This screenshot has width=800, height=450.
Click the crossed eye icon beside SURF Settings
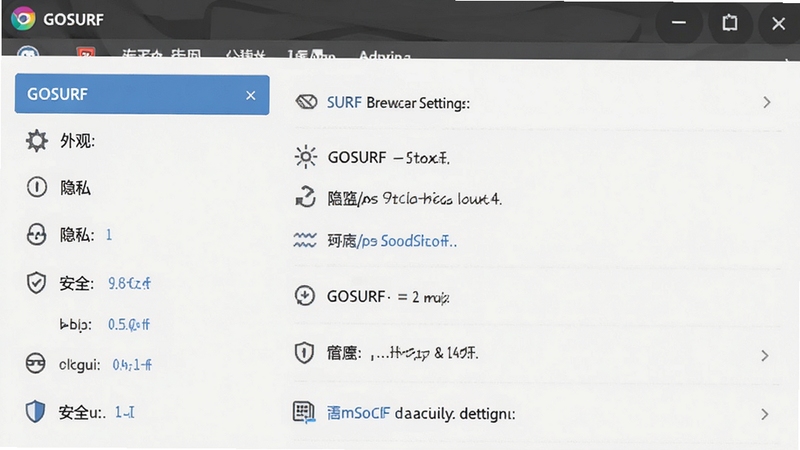tap(306, 102)
